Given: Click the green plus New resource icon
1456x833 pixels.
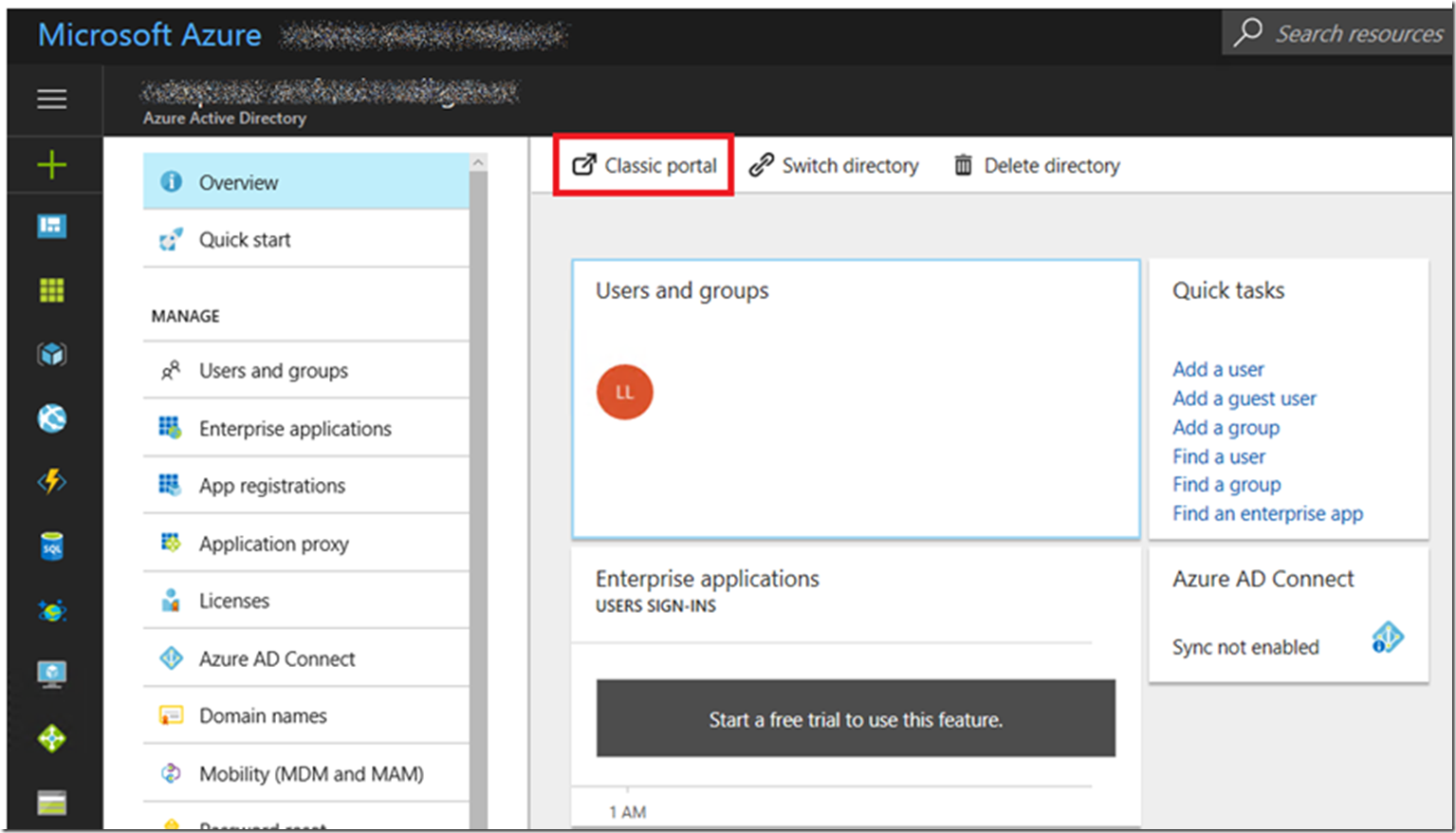Looking at the screenshot, I should [51, 165].
